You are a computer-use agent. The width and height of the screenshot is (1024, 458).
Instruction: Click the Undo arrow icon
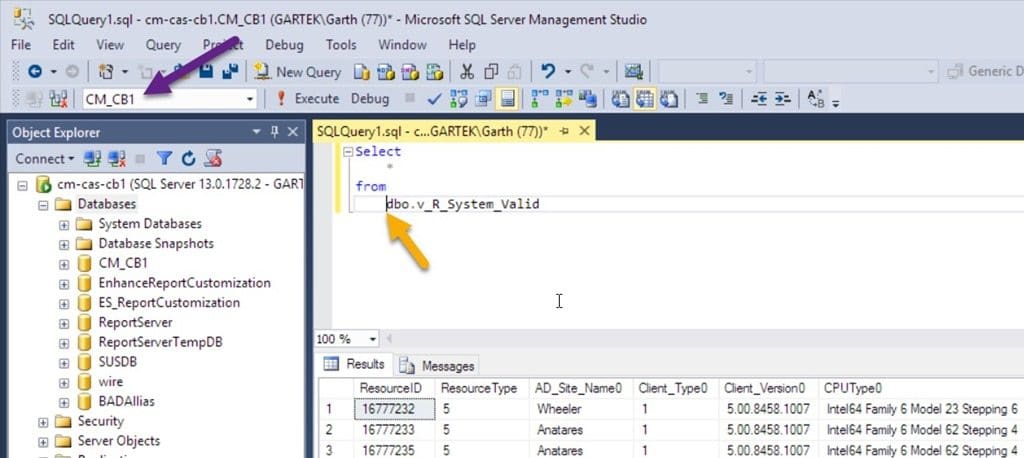tap(549, 72)
